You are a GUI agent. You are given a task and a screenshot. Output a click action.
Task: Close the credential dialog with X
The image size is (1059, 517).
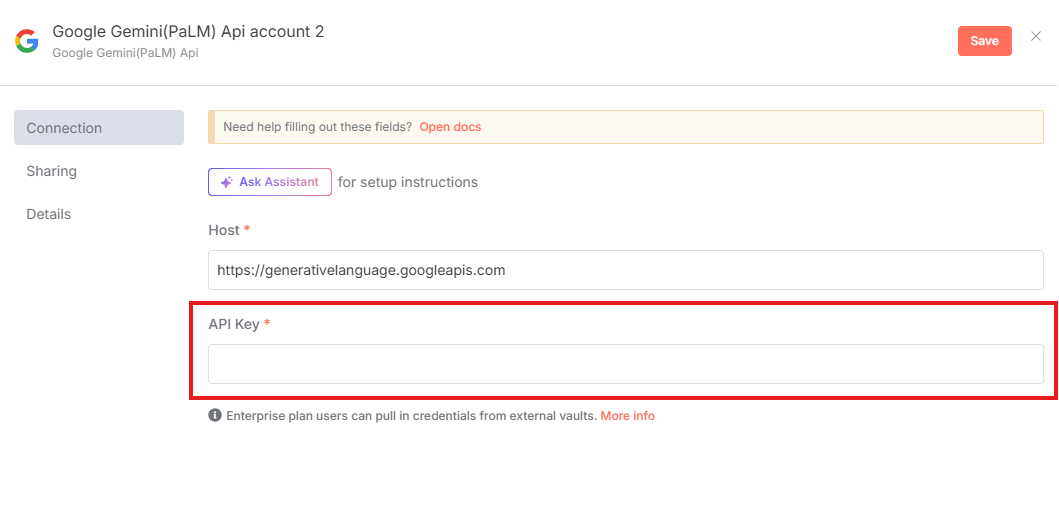point(1036,37)
